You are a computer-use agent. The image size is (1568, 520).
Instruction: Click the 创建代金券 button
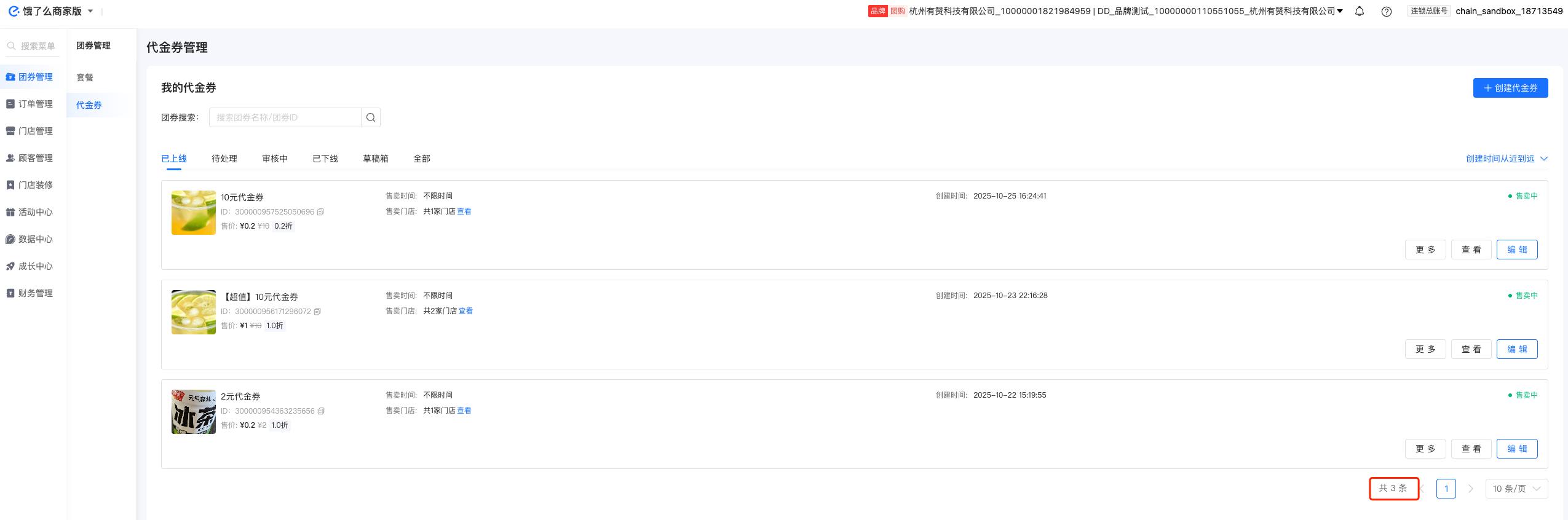[1510, 88]
